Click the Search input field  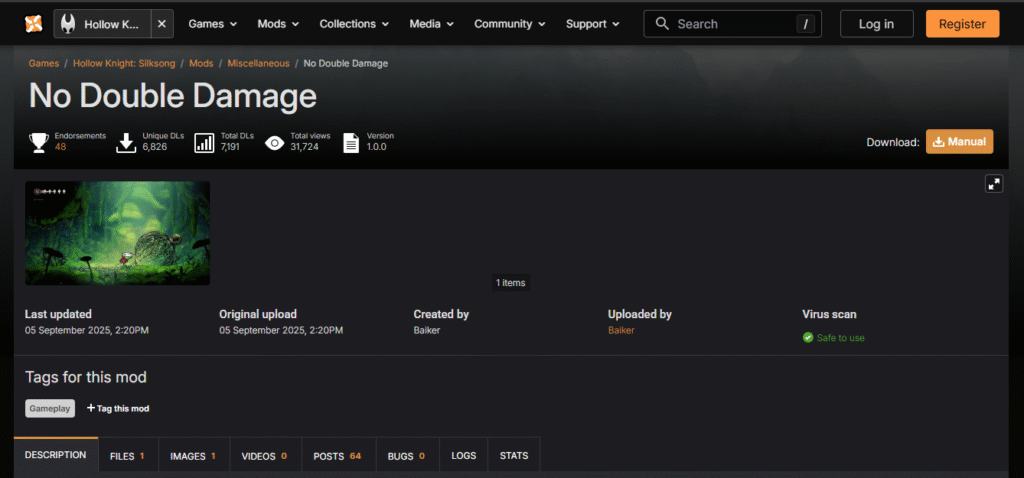[x=732, y=24]
